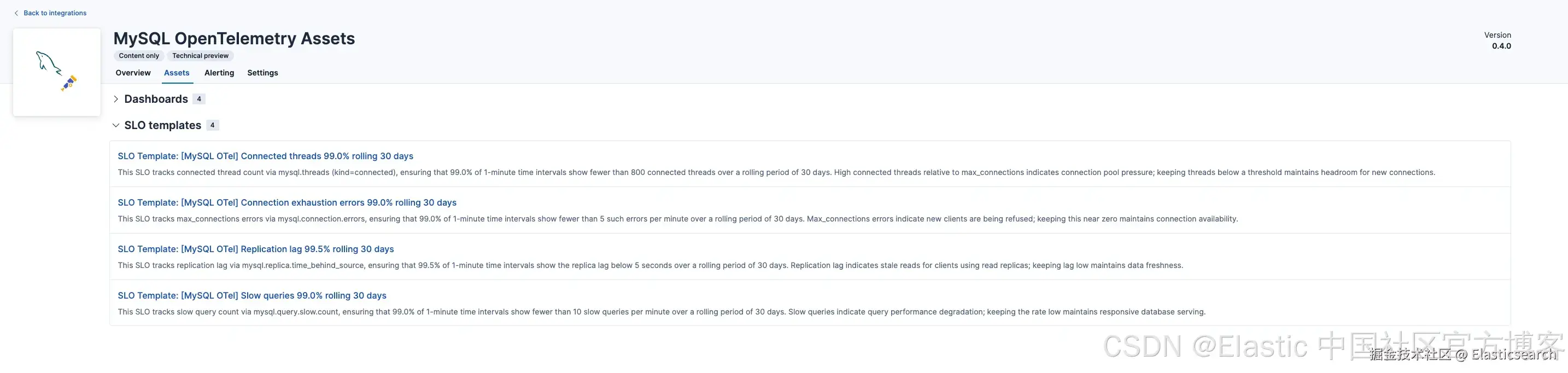Collapse the SLO templates section chevron
Image resolution: width=1568 pixels, height=373 pixels.
click(x=116, y=125)
